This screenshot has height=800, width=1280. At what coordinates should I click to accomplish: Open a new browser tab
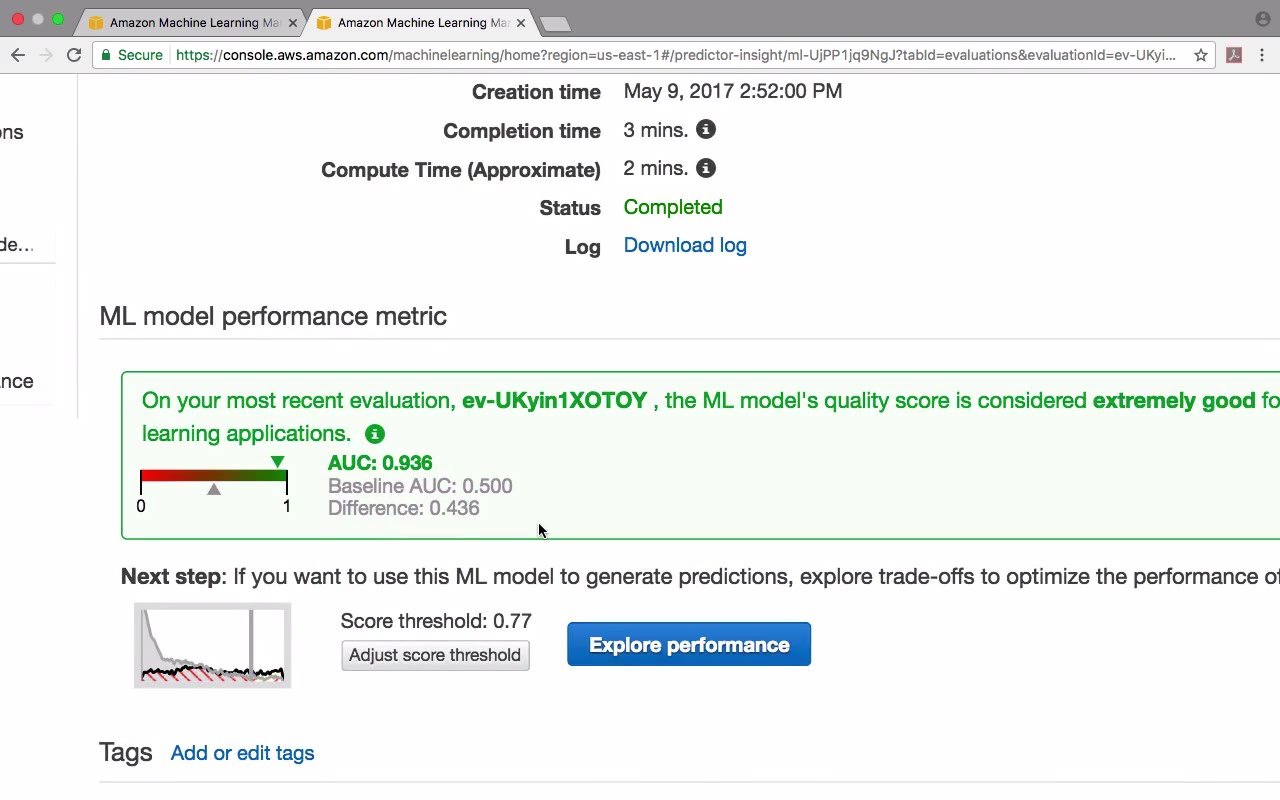tap(554, 23)
